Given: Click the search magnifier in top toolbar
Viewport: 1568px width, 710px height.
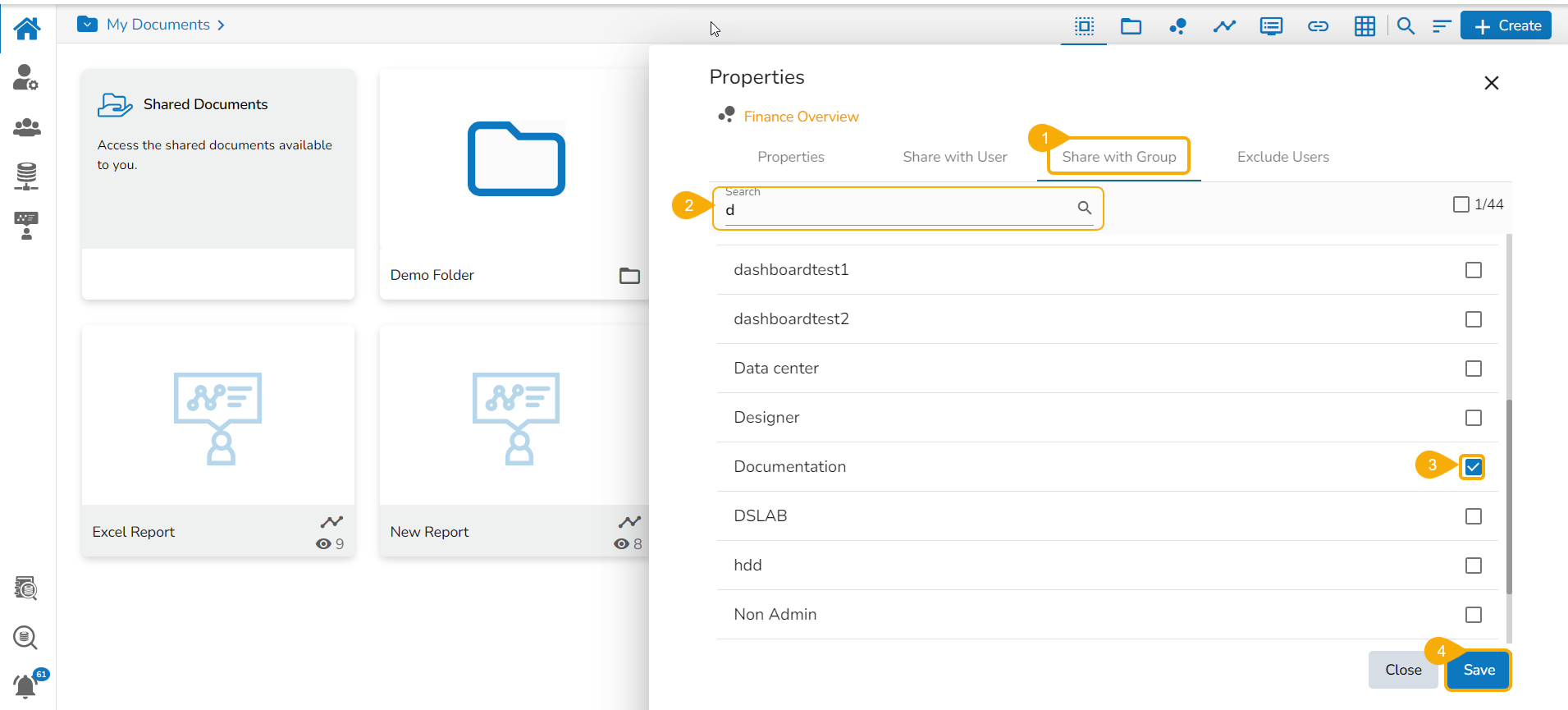Looking at the screenshot, I should (1406, 26).
